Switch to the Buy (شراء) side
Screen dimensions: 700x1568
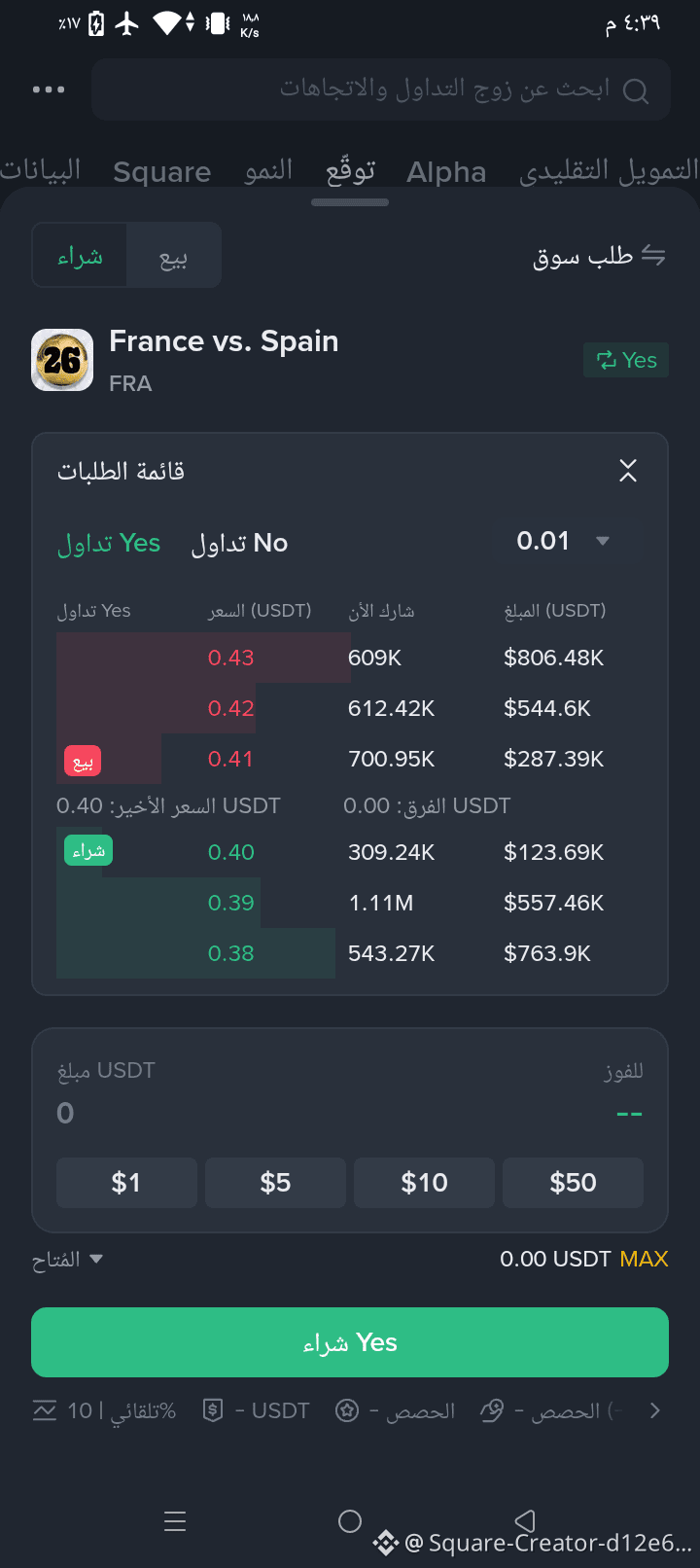[x=80, y=256]
